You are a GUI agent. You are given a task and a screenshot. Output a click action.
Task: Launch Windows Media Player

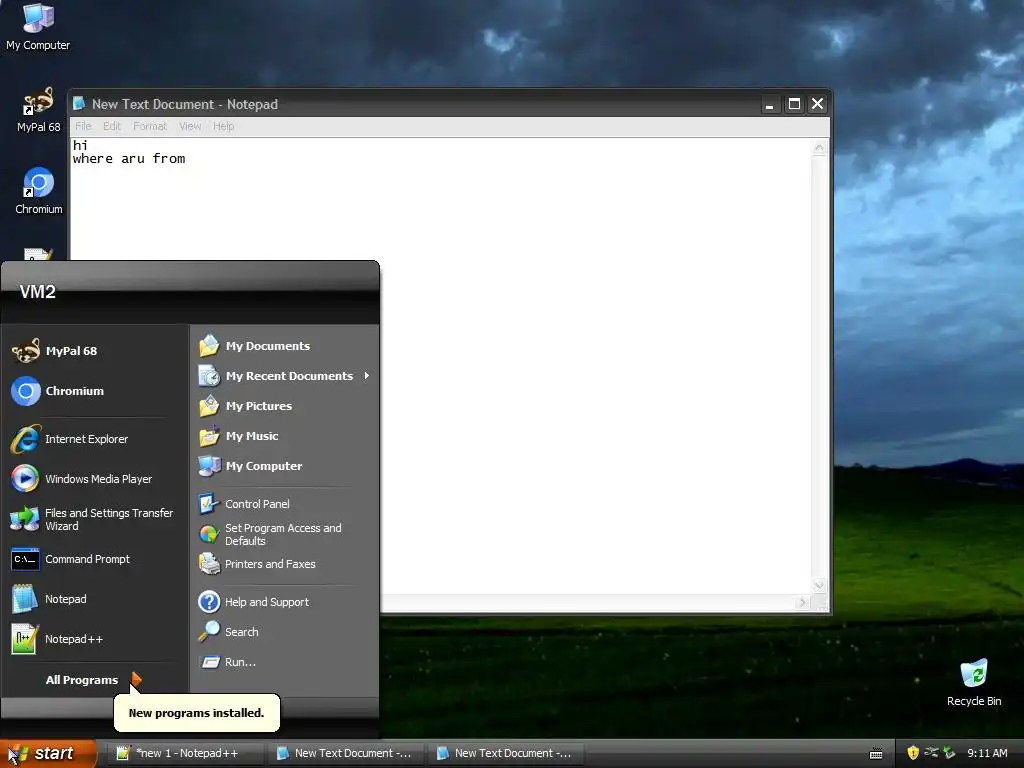pos(95,479)
